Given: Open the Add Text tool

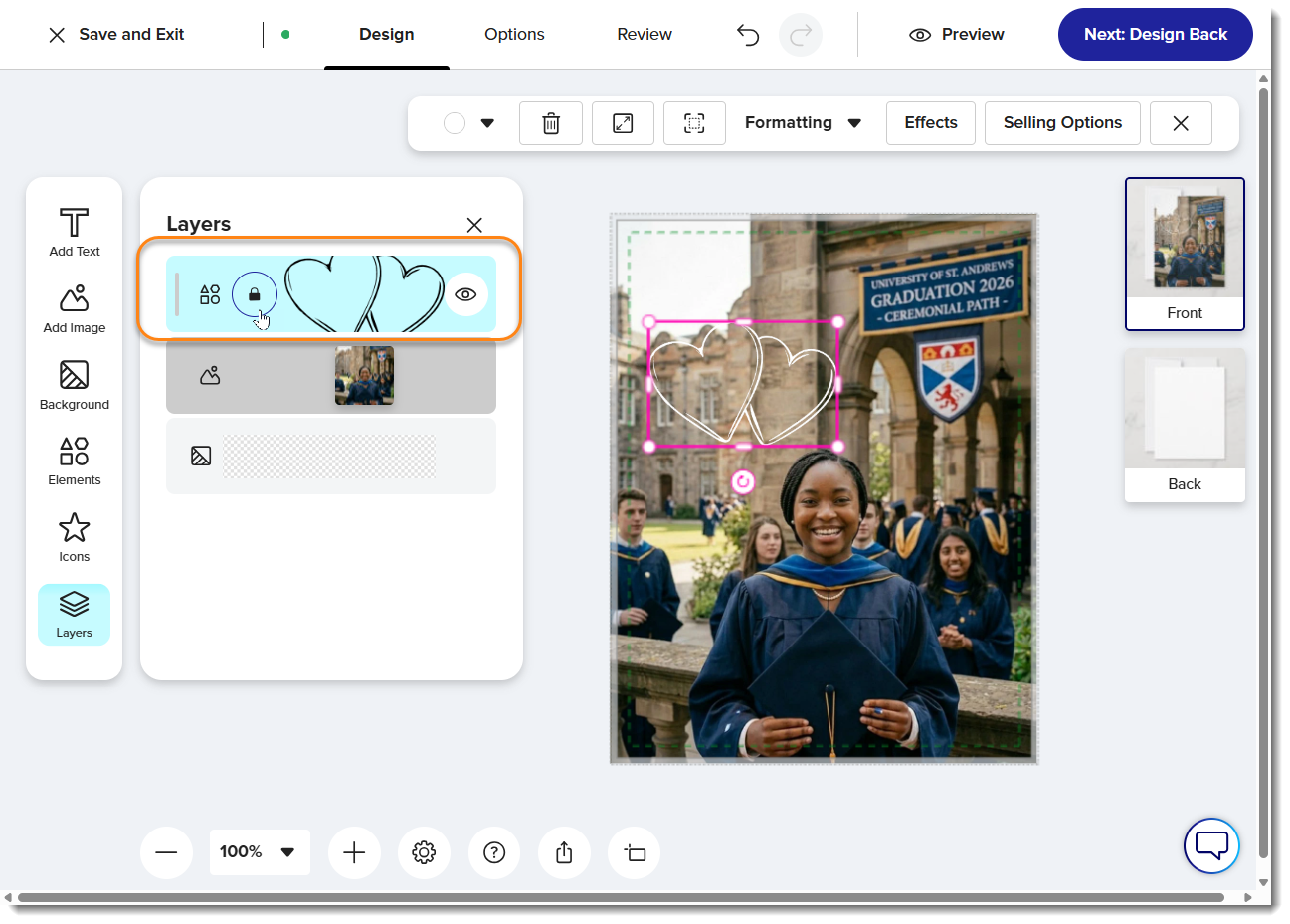Looking at the screenshot, I should click(74, 232).
